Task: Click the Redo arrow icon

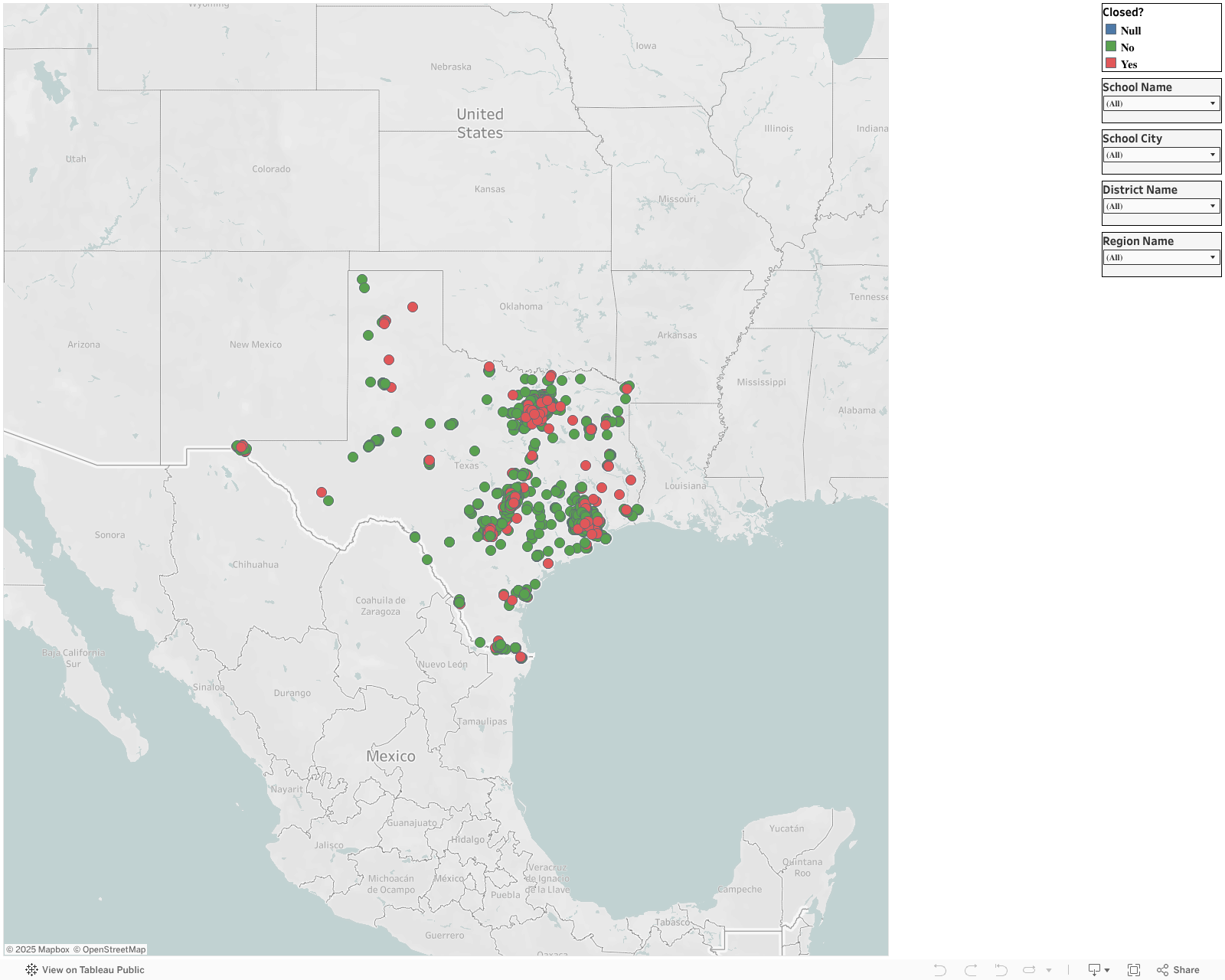Action: 970,970
